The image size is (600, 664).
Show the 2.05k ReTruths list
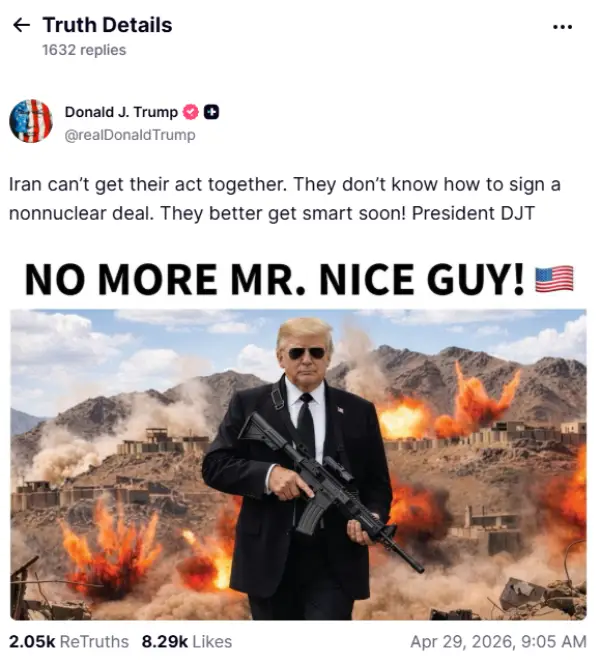(x=69, y=642)
